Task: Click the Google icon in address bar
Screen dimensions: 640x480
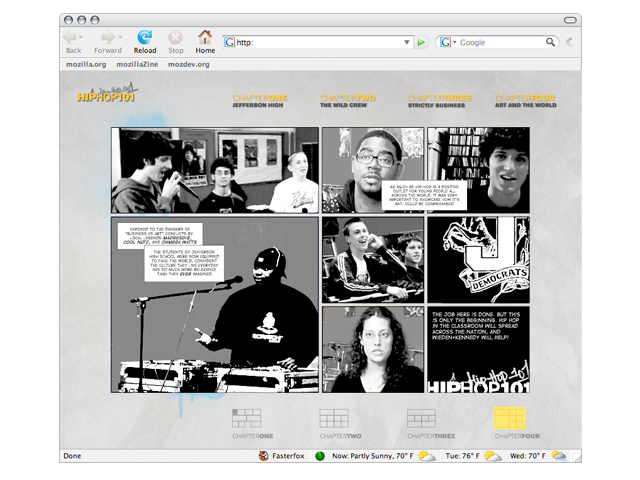Action: (x=230, y=42)
